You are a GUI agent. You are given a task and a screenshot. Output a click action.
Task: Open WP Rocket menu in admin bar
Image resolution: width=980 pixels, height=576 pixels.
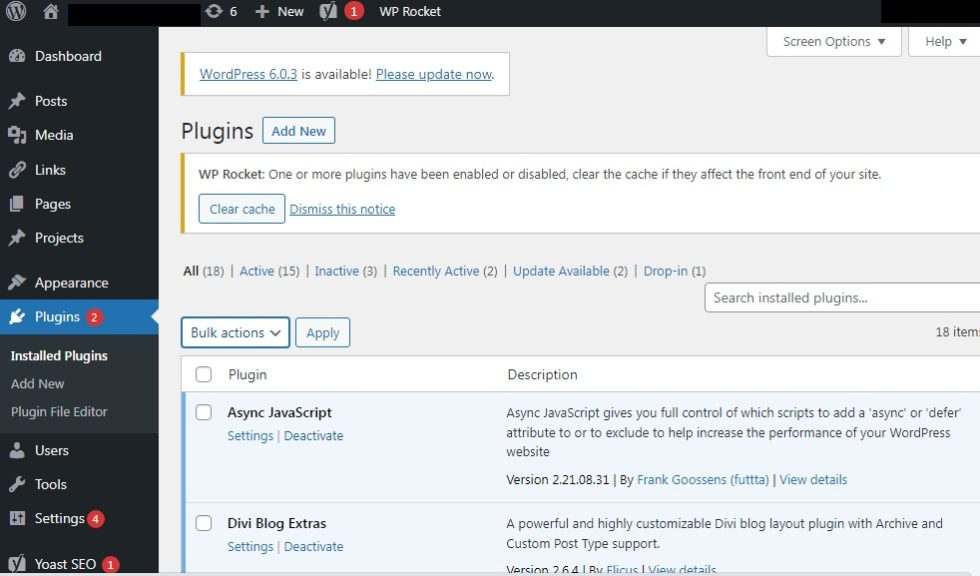(410, 12)
